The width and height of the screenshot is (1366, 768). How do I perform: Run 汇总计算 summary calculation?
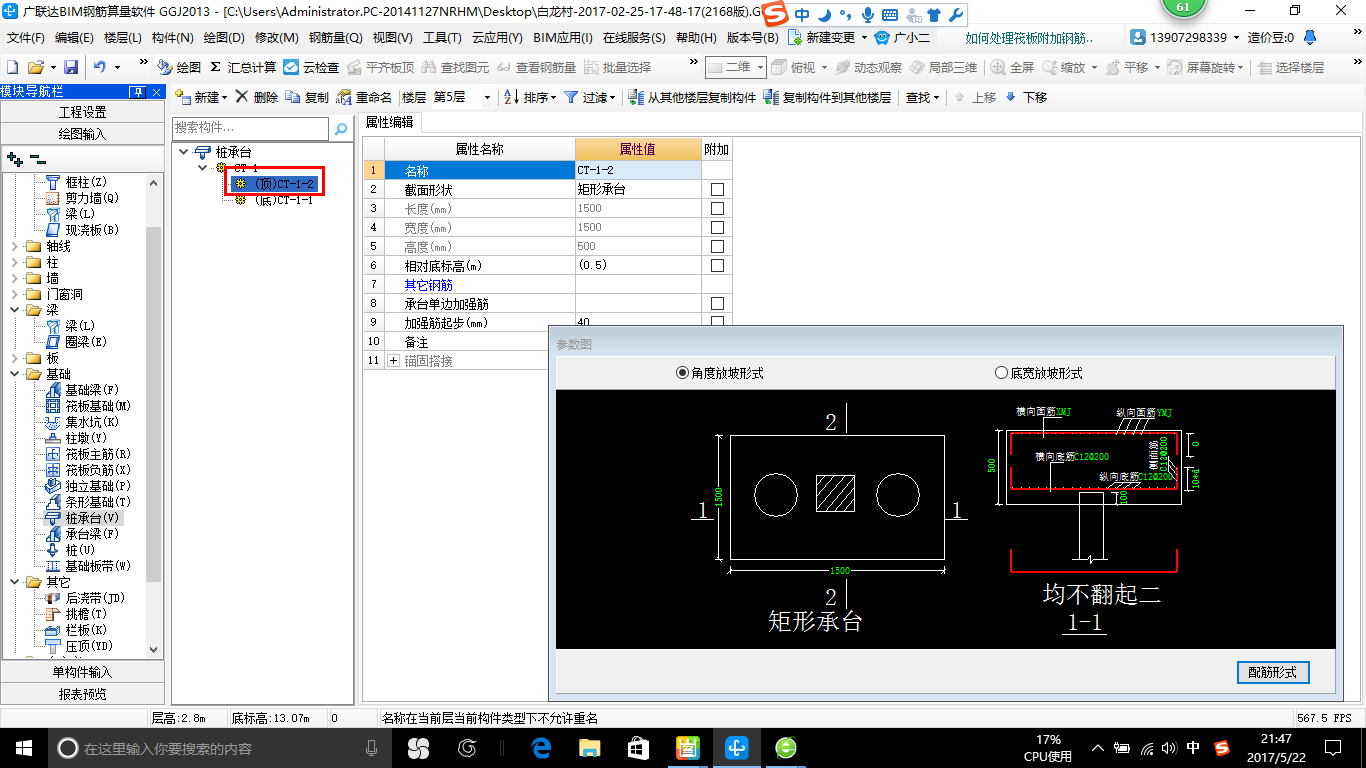coord(243,67)
